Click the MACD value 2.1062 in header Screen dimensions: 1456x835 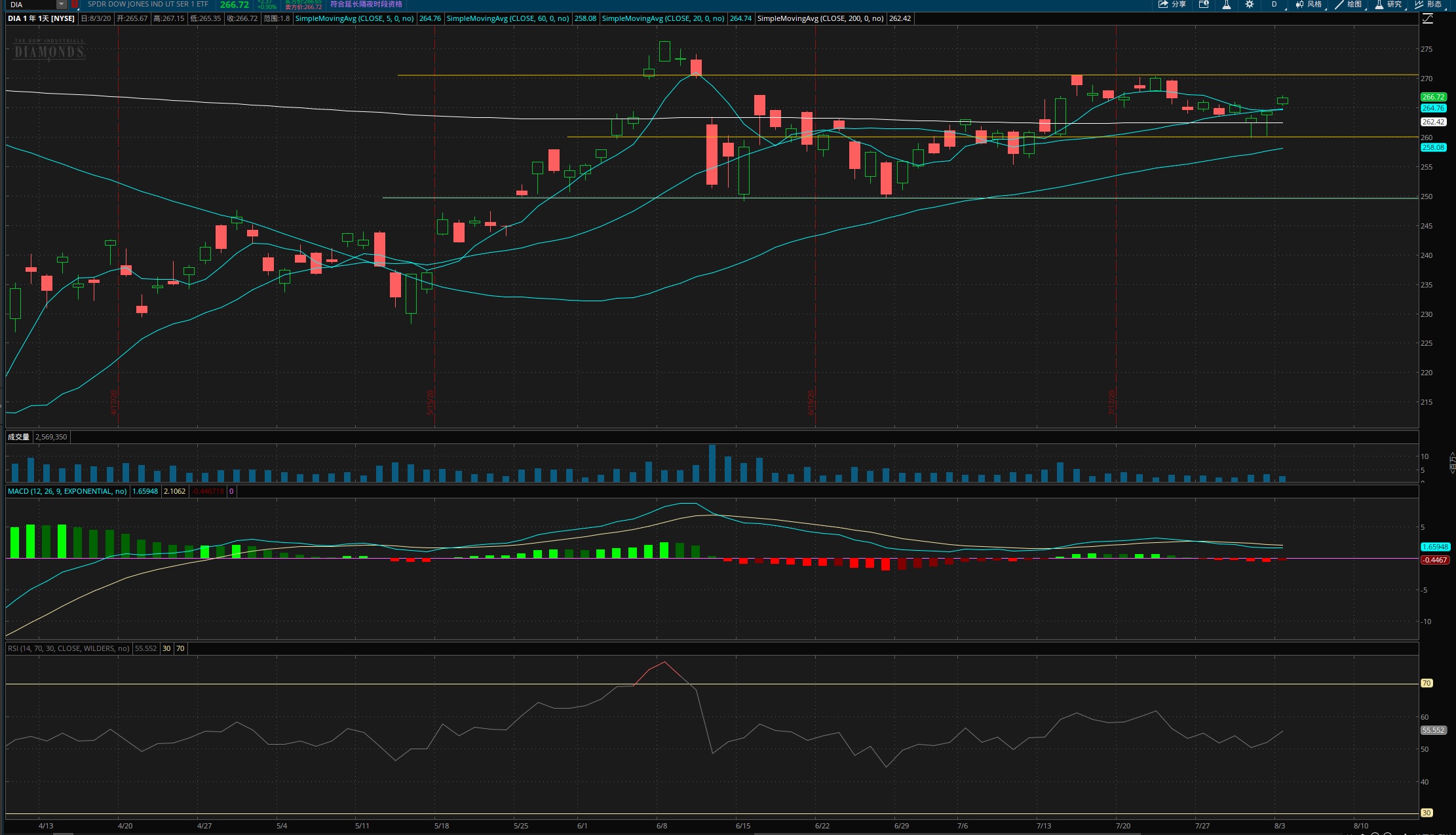174,491
